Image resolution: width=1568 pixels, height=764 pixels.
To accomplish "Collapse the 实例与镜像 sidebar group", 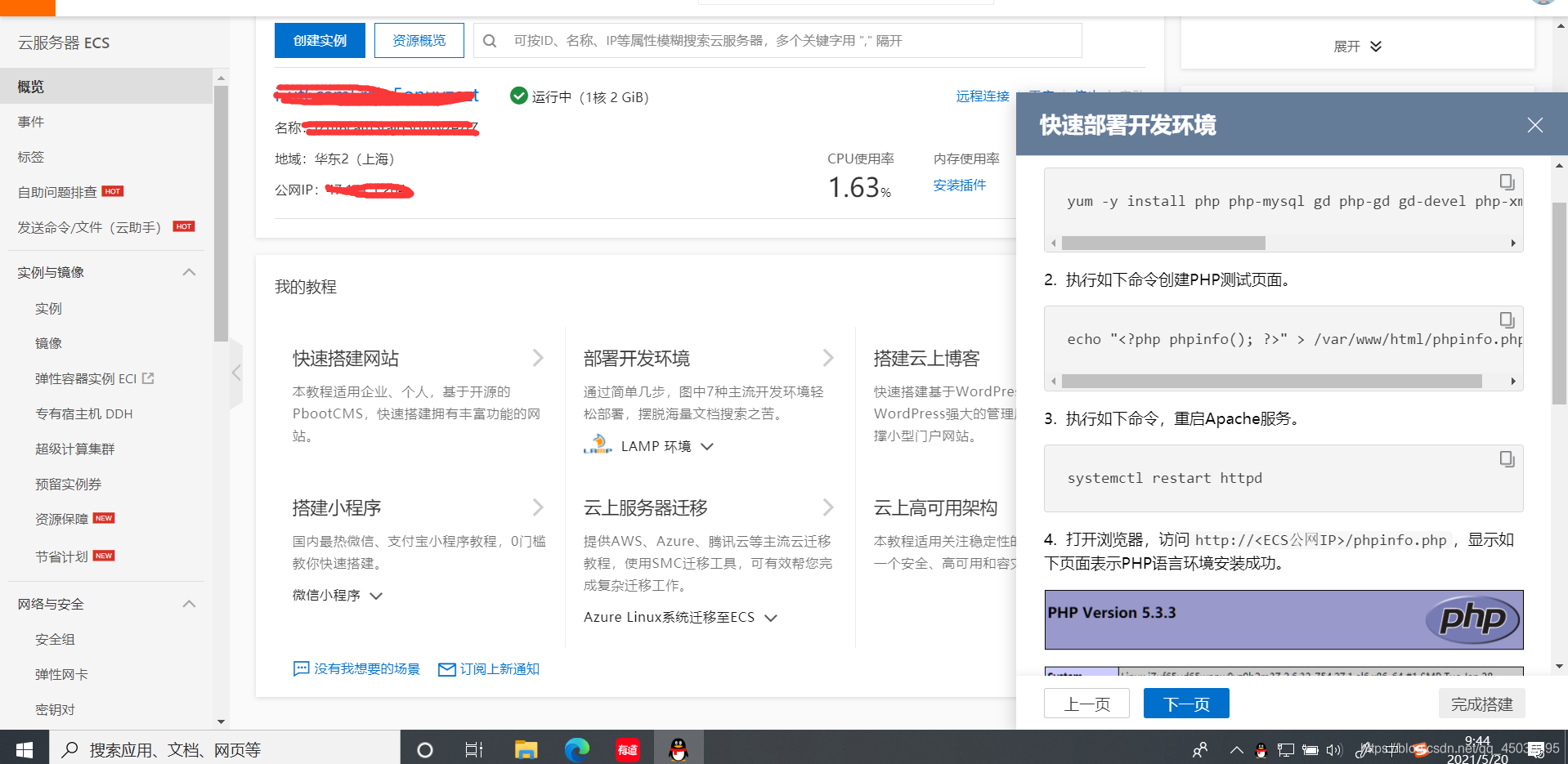I will (189, 272).
